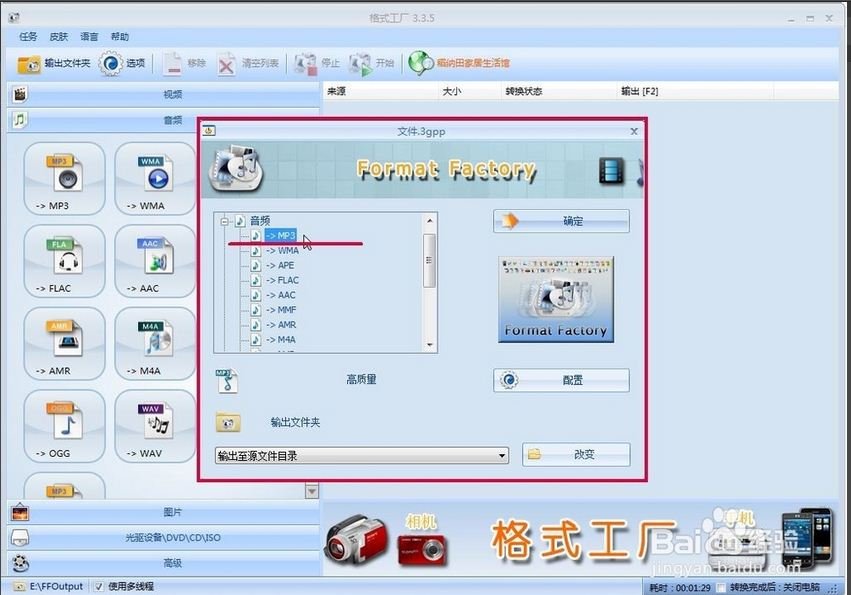Screen dimensions: 851x595
Task: Click the output folder icon in the dialog
Action: (227, 423)
